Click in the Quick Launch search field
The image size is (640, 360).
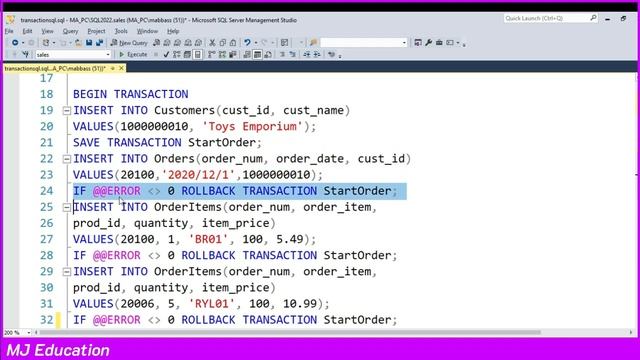(x=546, y=18)
